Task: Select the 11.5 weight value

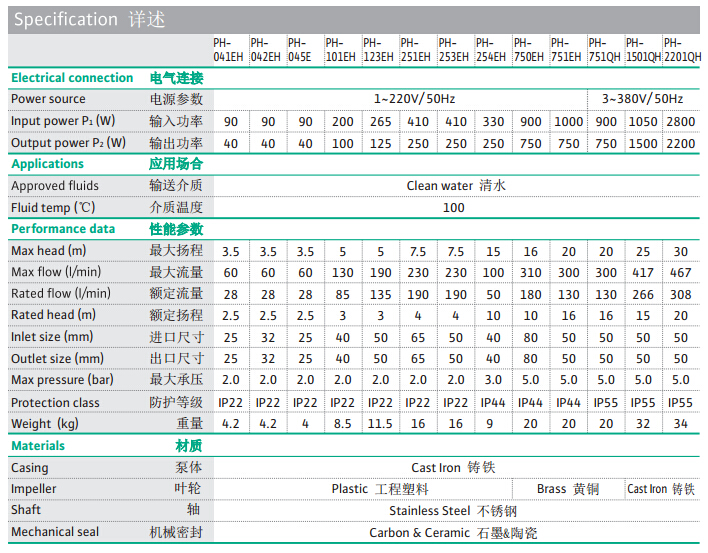Action: tap(379, 424)
